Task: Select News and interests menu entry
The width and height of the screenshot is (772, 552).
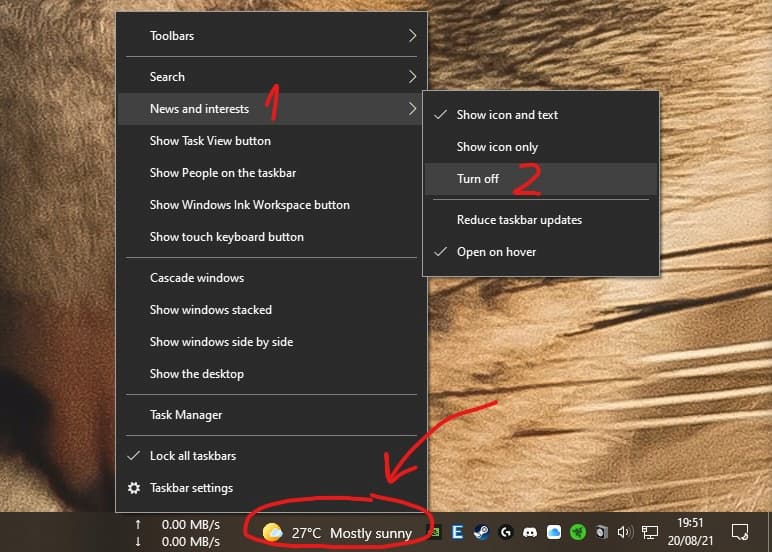Action: point(271,109)
